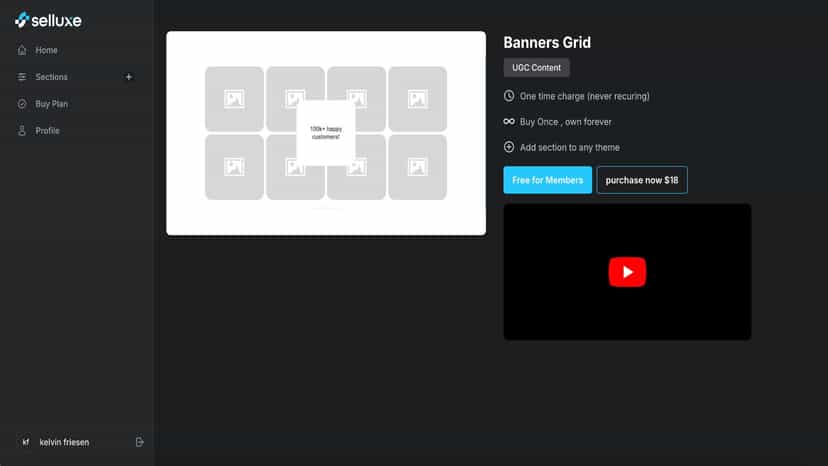Click the Profile person icon

click(22, 131)
